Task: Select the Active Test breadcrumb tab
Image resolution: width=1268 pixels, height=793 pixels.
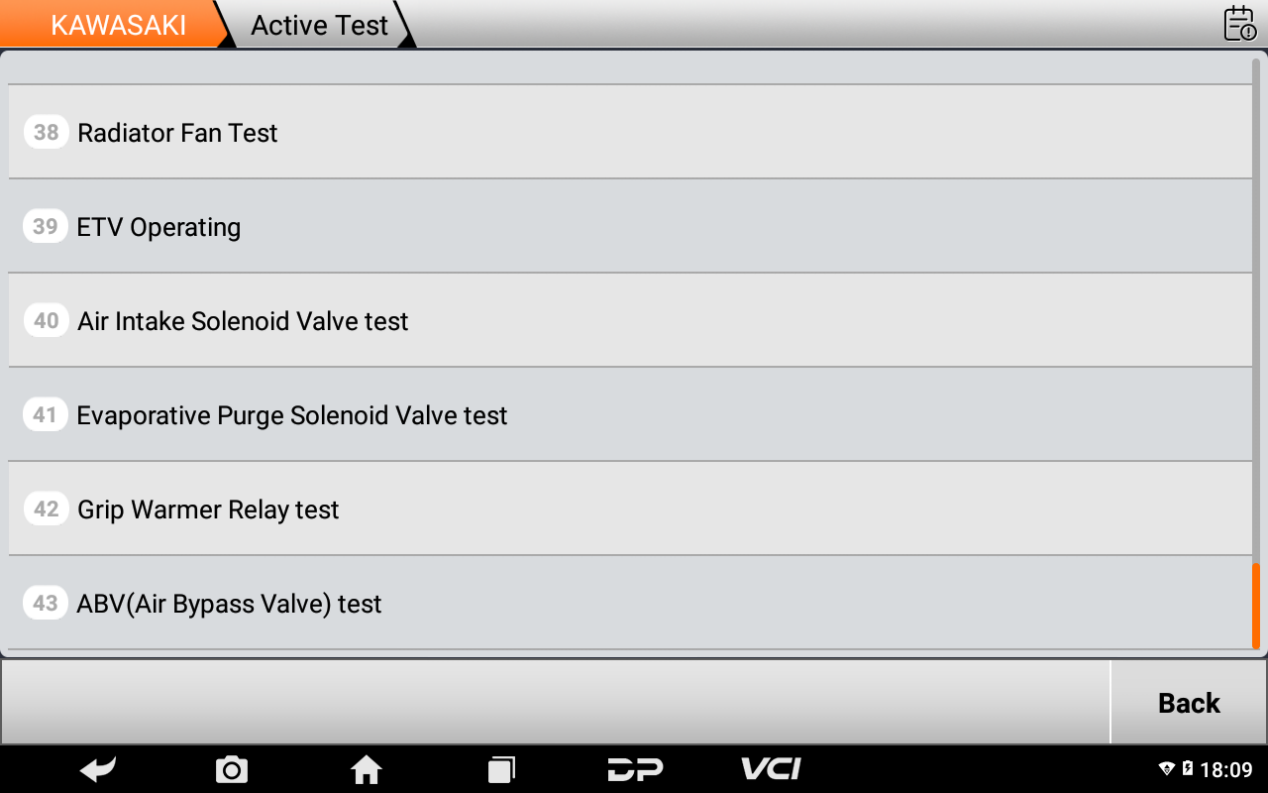Action: tap(319, 25)
